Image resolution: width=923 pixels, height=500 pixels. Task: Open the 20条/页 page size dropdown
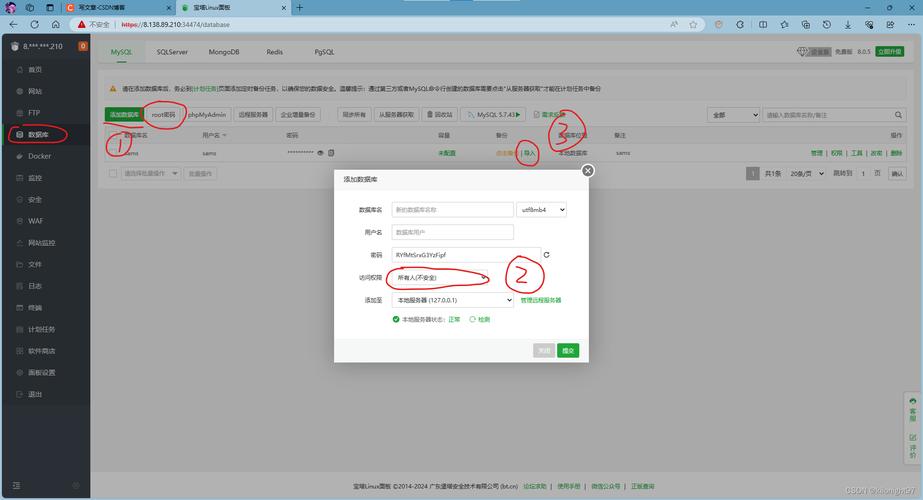click(806, 174)
